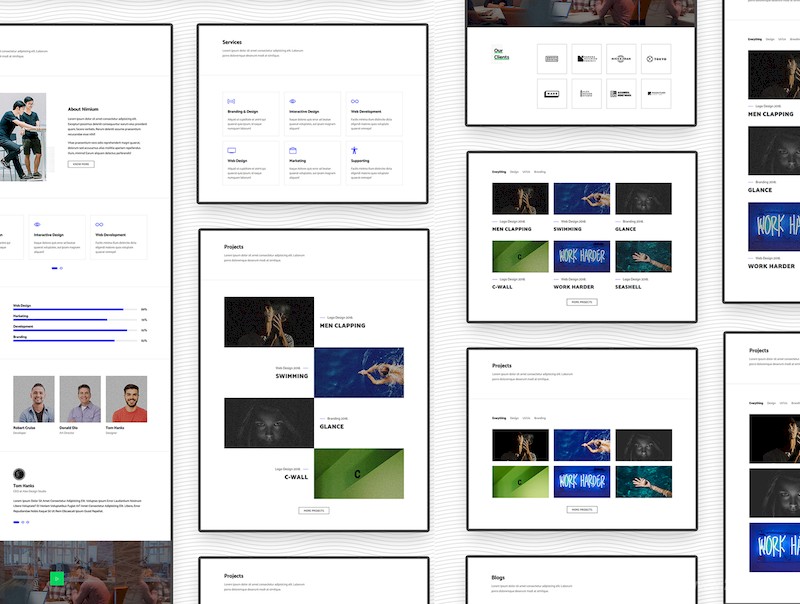The height and width of the screenshot is (604, 800).
Task: Click the briefcase icon above Marketing service card
Action: click(293, 150)
